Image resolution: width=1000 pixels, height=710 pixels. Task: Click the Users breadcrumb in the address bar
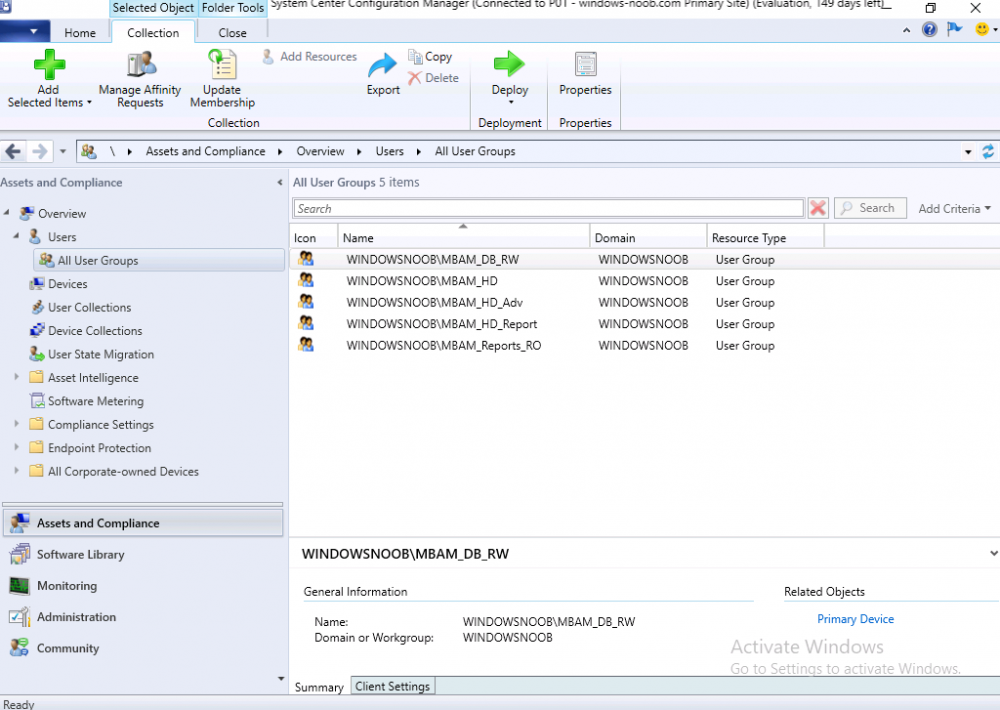coord(389,151)
